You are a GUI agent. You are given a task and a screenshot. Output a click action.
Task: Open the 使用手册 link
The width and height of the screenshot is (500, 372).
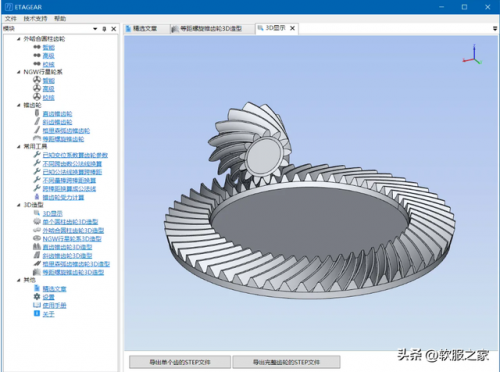coord(54,305)
